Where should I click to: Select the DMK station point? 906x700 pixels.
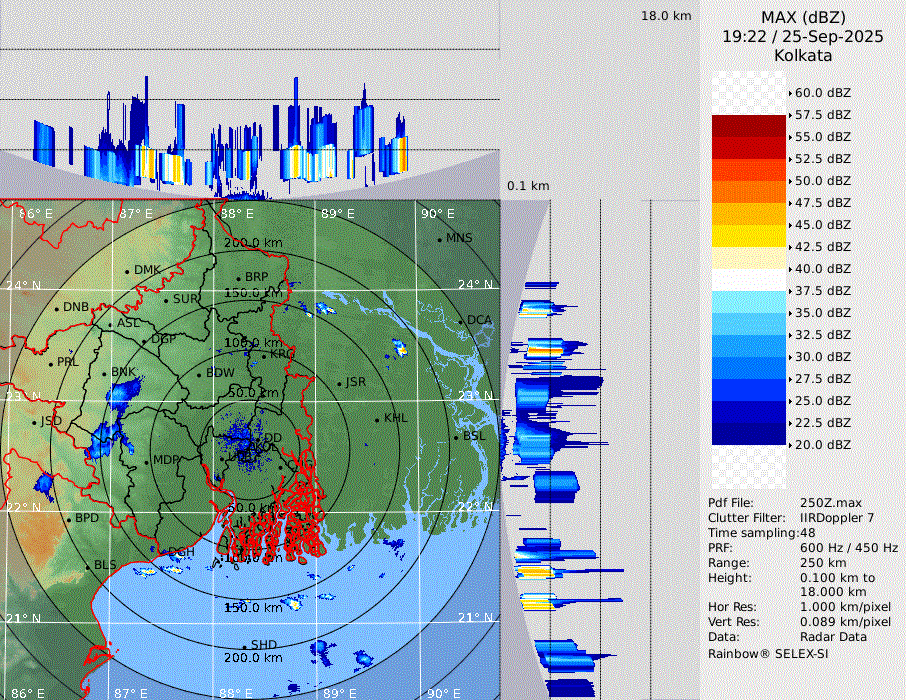click(128, 271)
